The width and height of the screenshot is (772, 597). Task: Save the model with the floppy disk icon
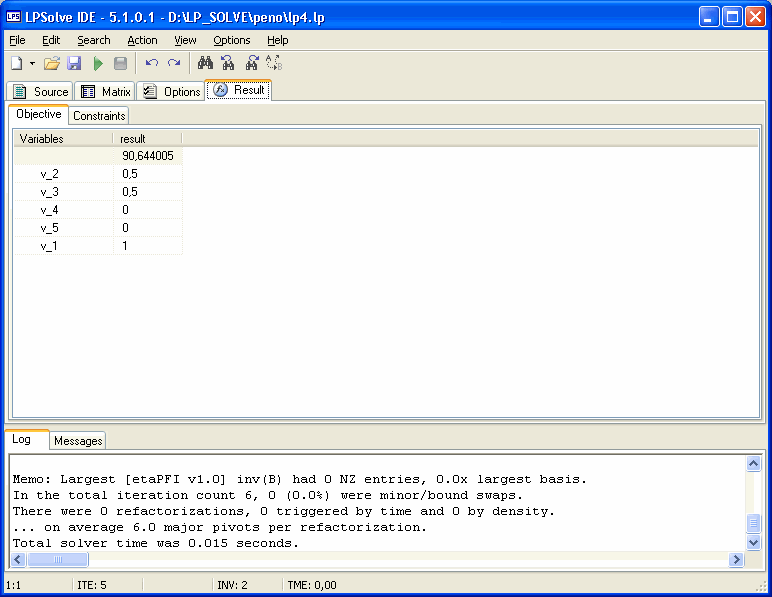[x=74, y=63]
